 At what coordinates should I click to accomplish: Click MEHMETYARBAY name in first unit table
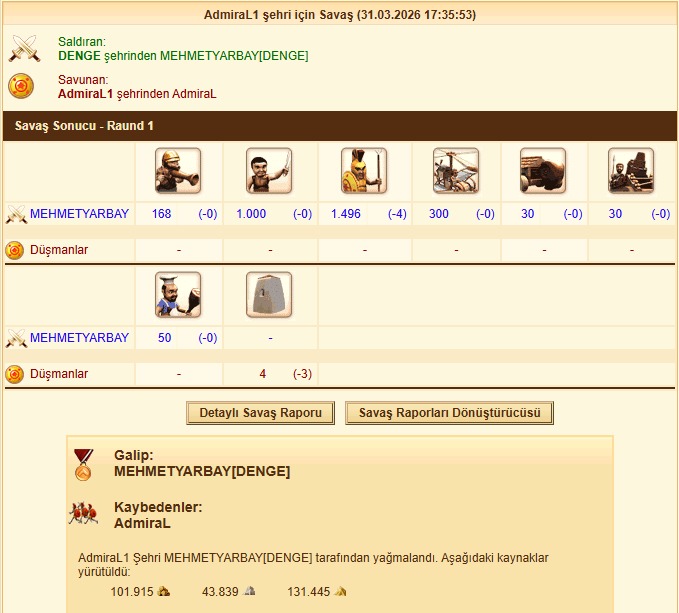click(x=79, y=214)
